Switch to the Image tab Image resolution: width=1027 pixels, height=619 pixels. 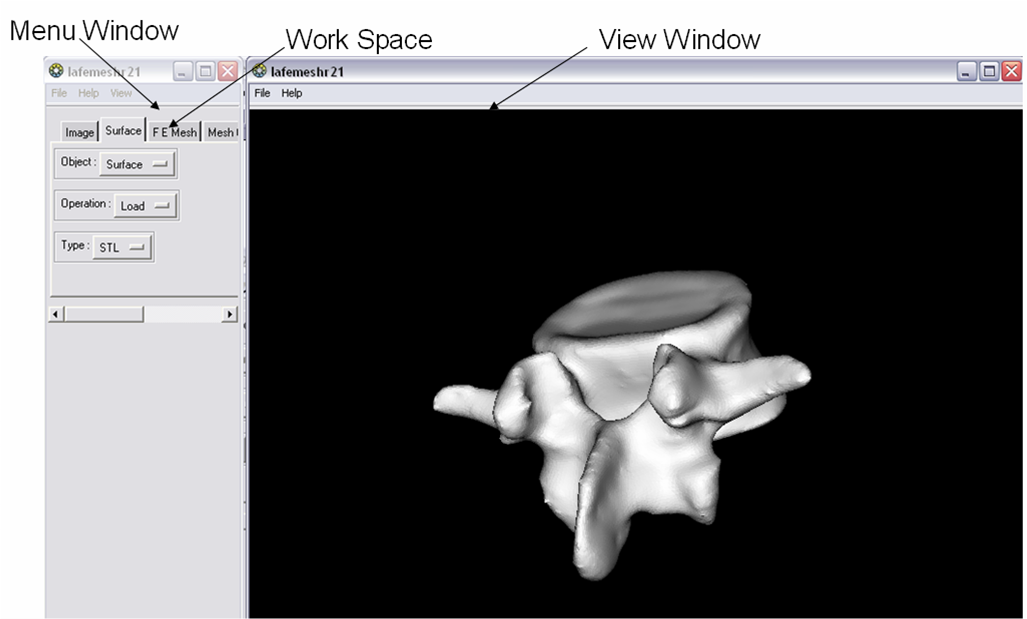pyautogui.click(x=79, y=132)
